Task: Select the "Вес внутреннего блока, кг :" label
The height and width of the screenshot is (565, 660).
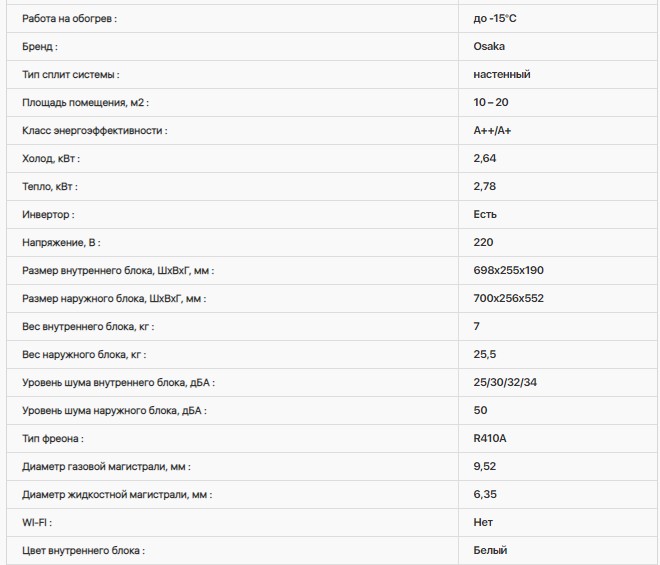Action: [88, 326]
